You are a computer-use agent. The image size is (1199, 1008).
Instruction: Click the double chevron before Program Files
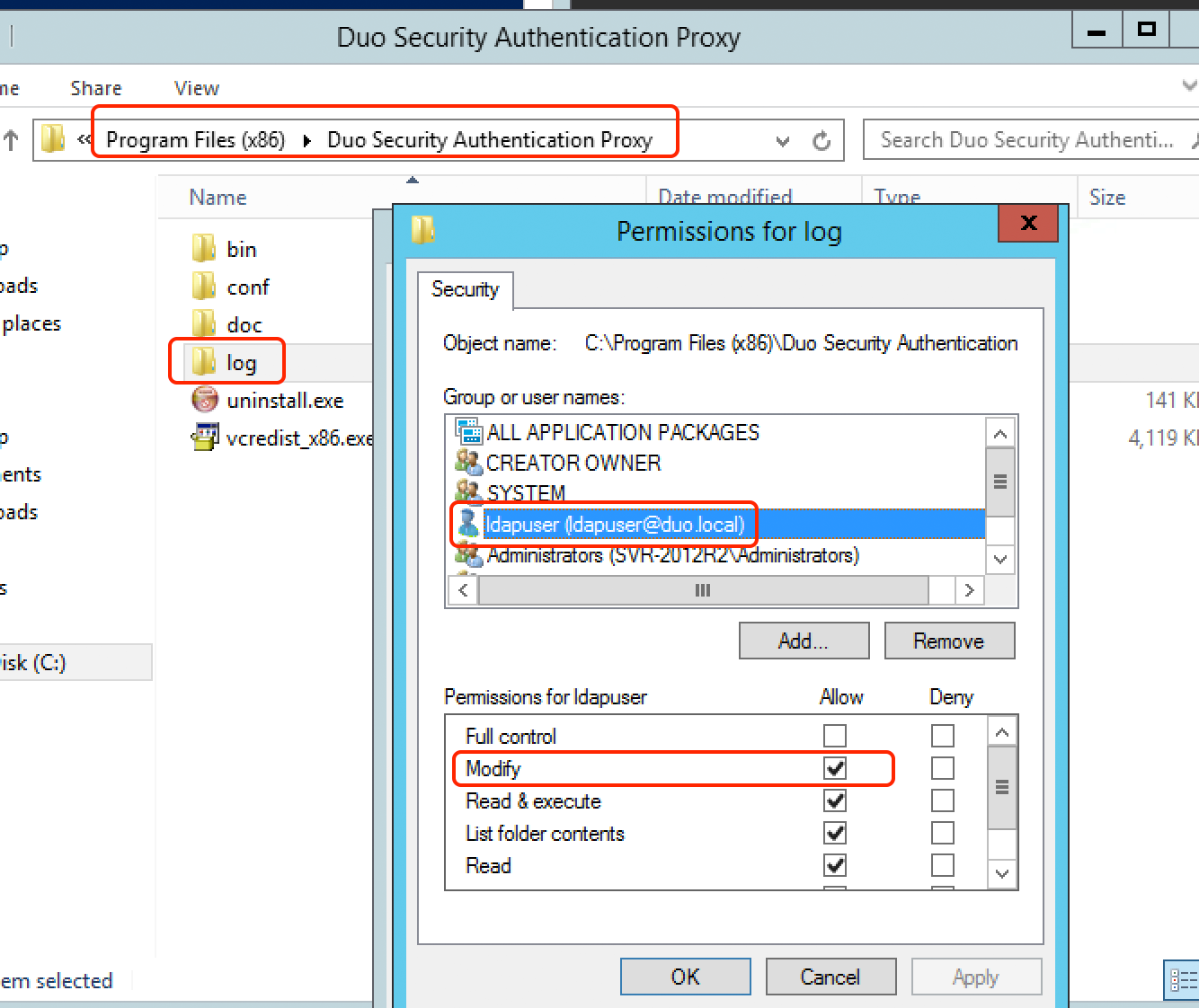coord(84,139)
